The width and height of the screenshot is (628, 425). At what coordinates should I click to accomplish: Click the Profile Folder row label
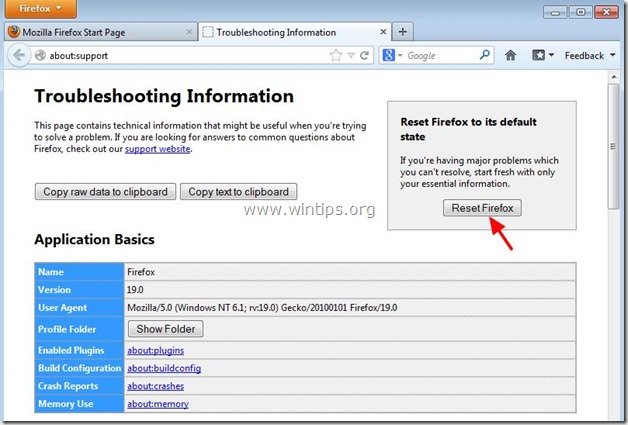[x=67, y=329]
